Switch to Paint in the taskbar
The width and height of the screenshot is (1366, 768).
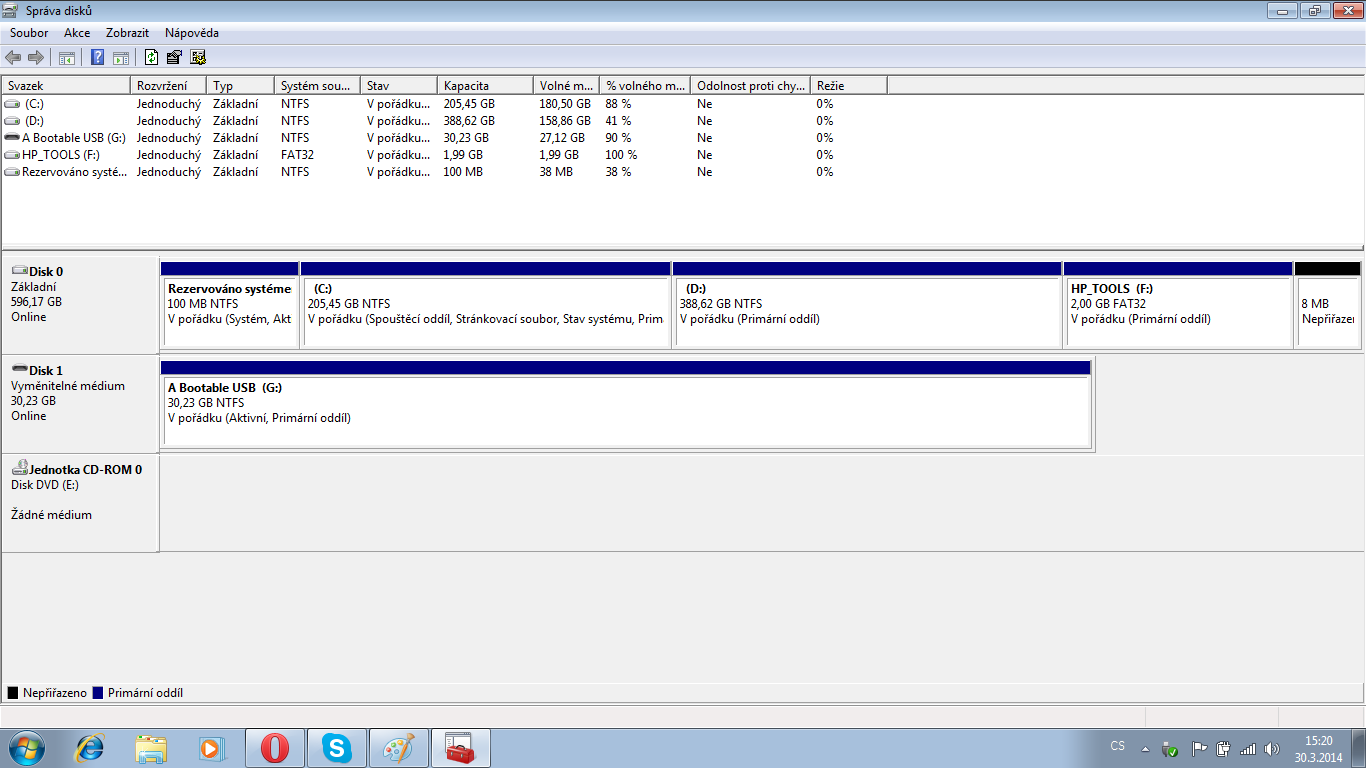(399, 748)
